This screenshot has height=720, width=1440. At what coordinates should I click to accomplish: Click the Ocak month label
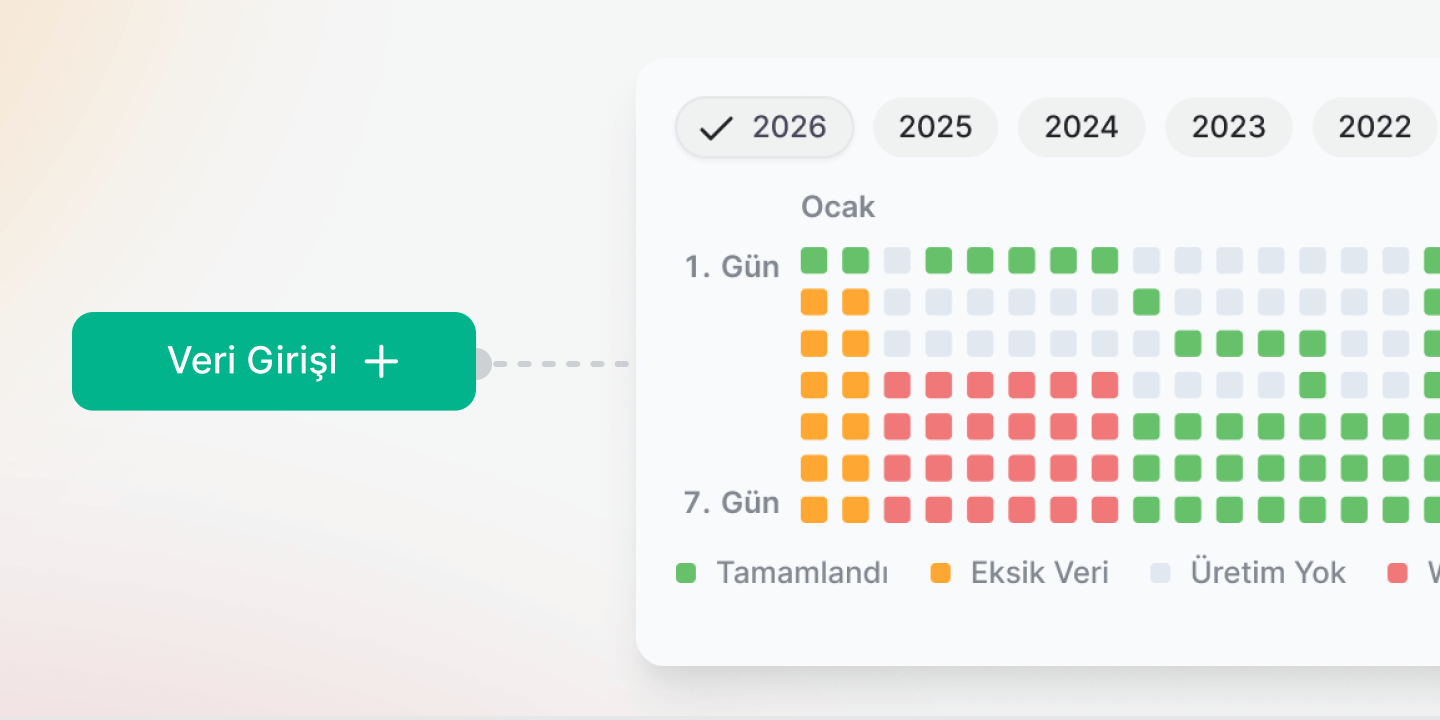(838, 207)
